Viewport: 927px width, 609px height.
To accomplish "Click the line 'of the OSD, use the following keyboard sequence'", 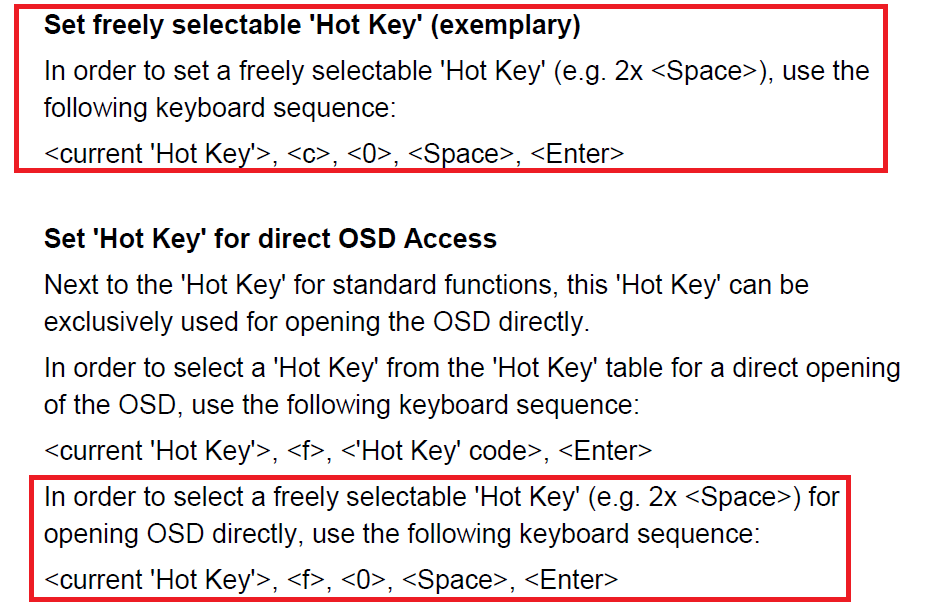I will (x=342, y=406).
